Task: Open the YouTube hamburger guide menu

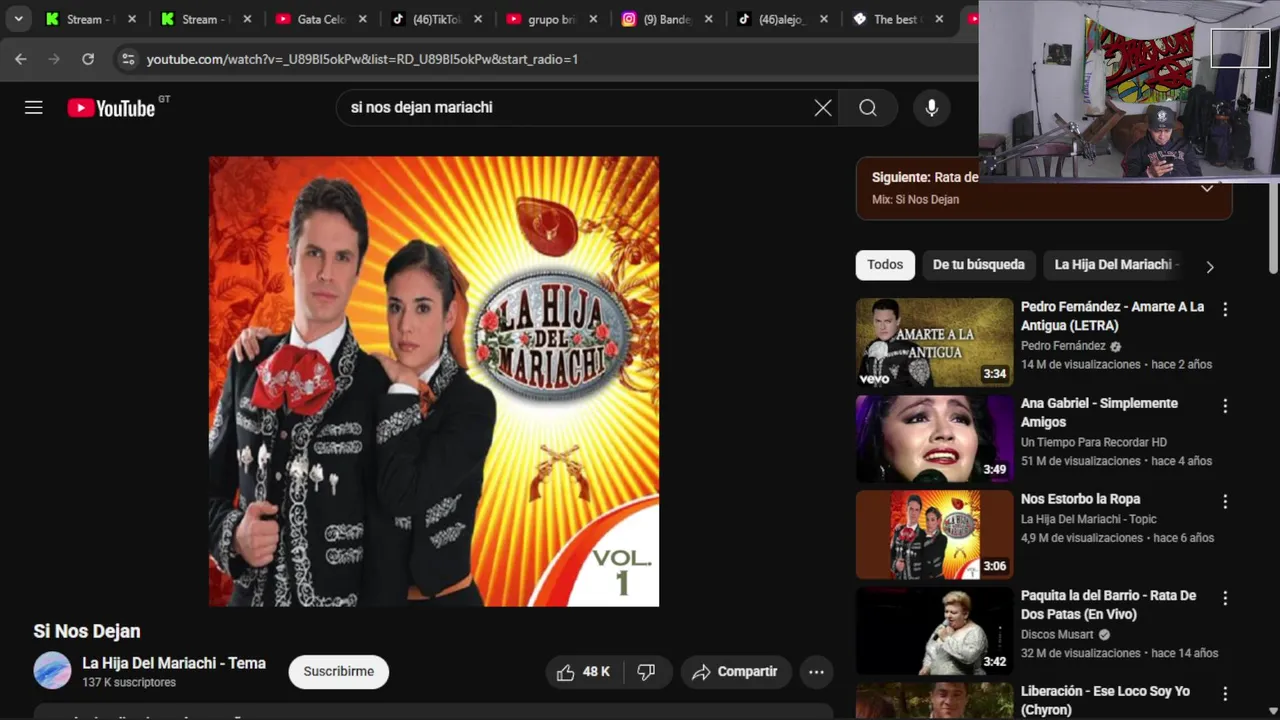Action: [x=34, y=108]
